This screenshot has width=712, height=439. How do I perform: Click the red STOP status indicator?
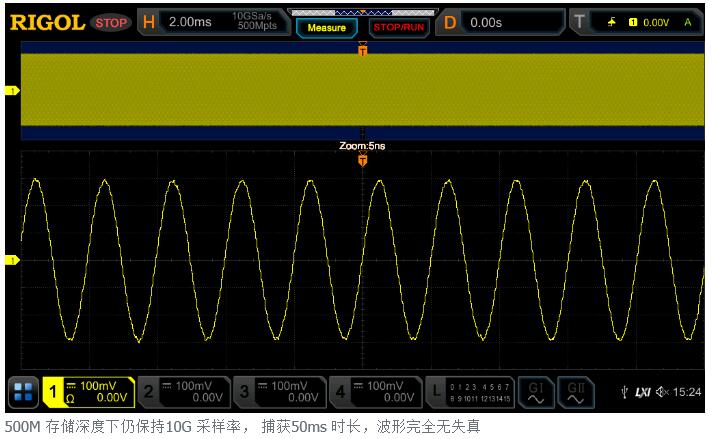coord(110,21)
